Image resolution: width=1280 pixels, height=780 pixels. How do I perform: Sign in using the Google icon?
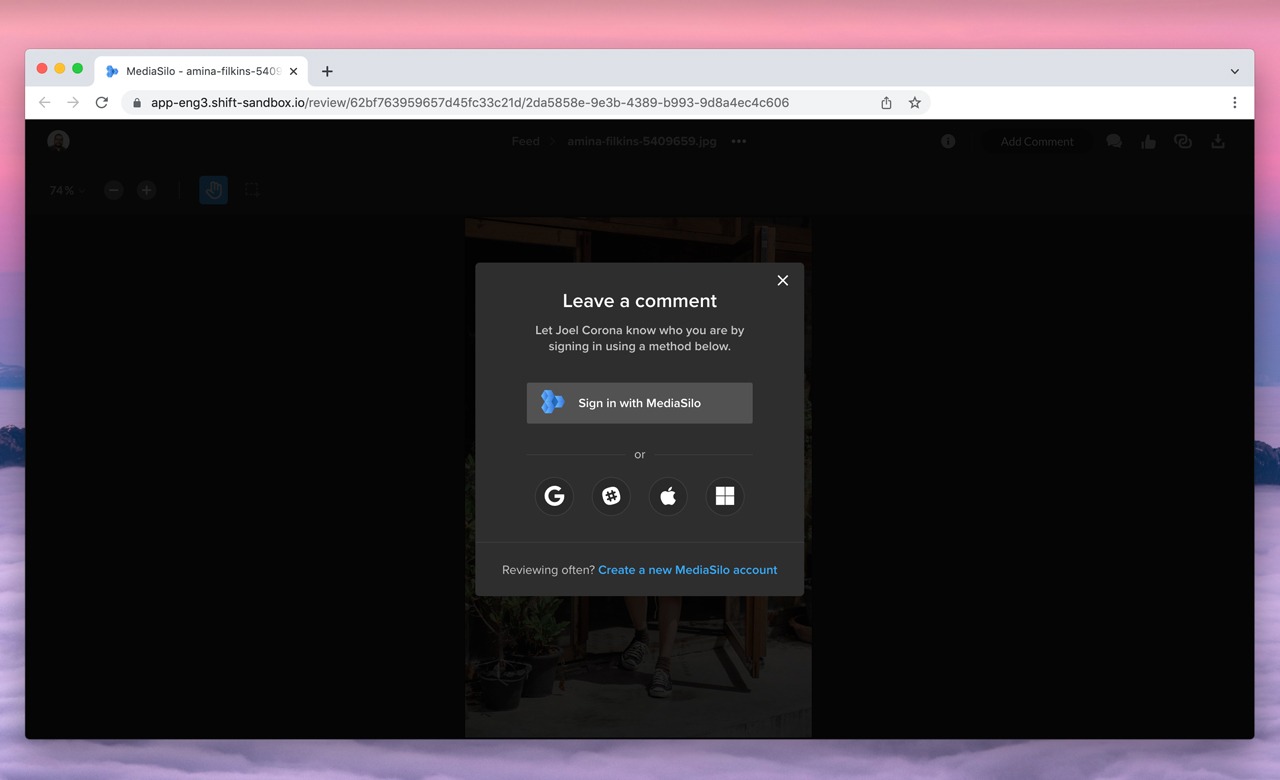click(x=554, y=496)
